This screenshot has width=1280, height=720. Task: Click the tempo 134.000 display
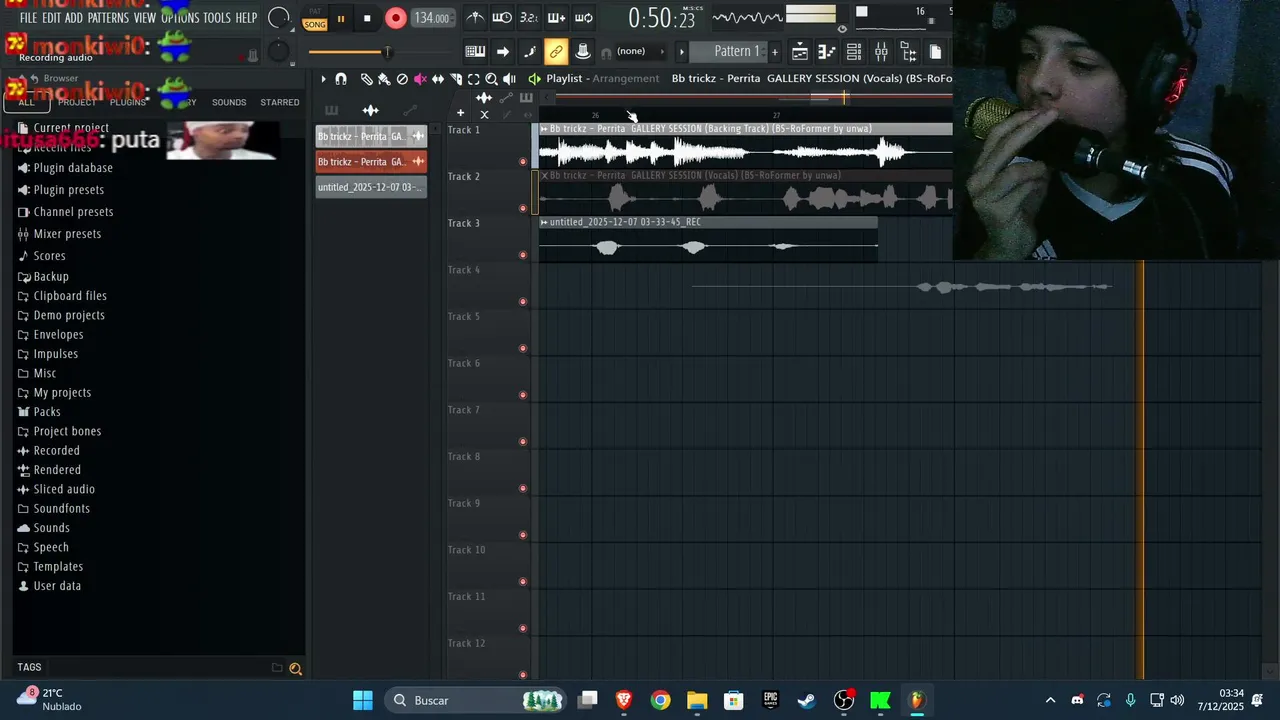point(432,18)
